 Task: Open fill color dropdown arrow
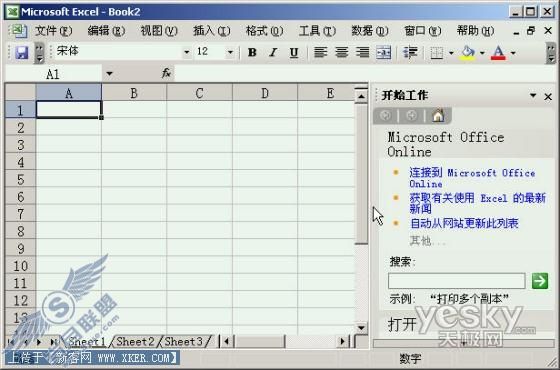point(482,53)
